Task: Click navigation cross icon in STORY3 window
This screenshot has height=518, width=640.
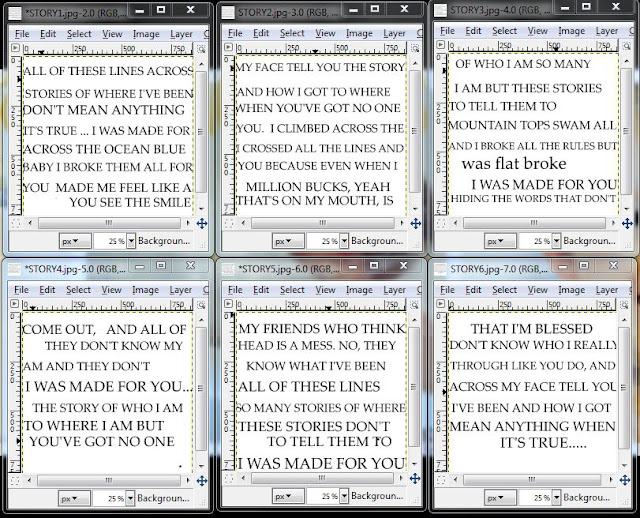Action: (x=627, y=223)
